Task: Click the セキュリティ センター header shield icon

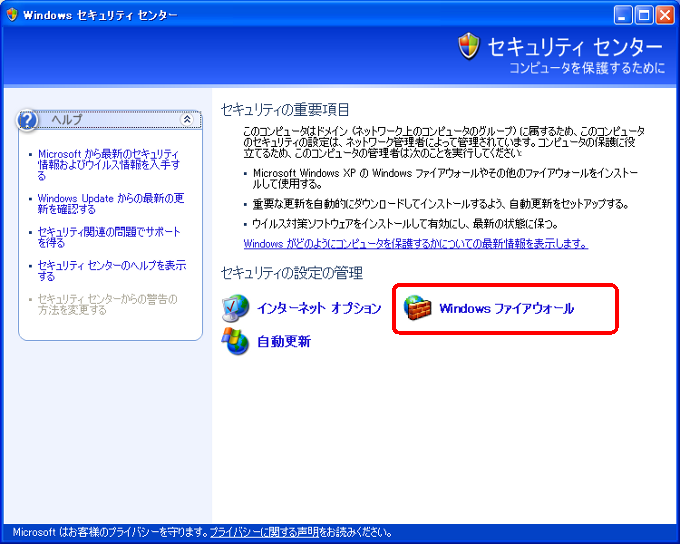Action: click(468, 47)
